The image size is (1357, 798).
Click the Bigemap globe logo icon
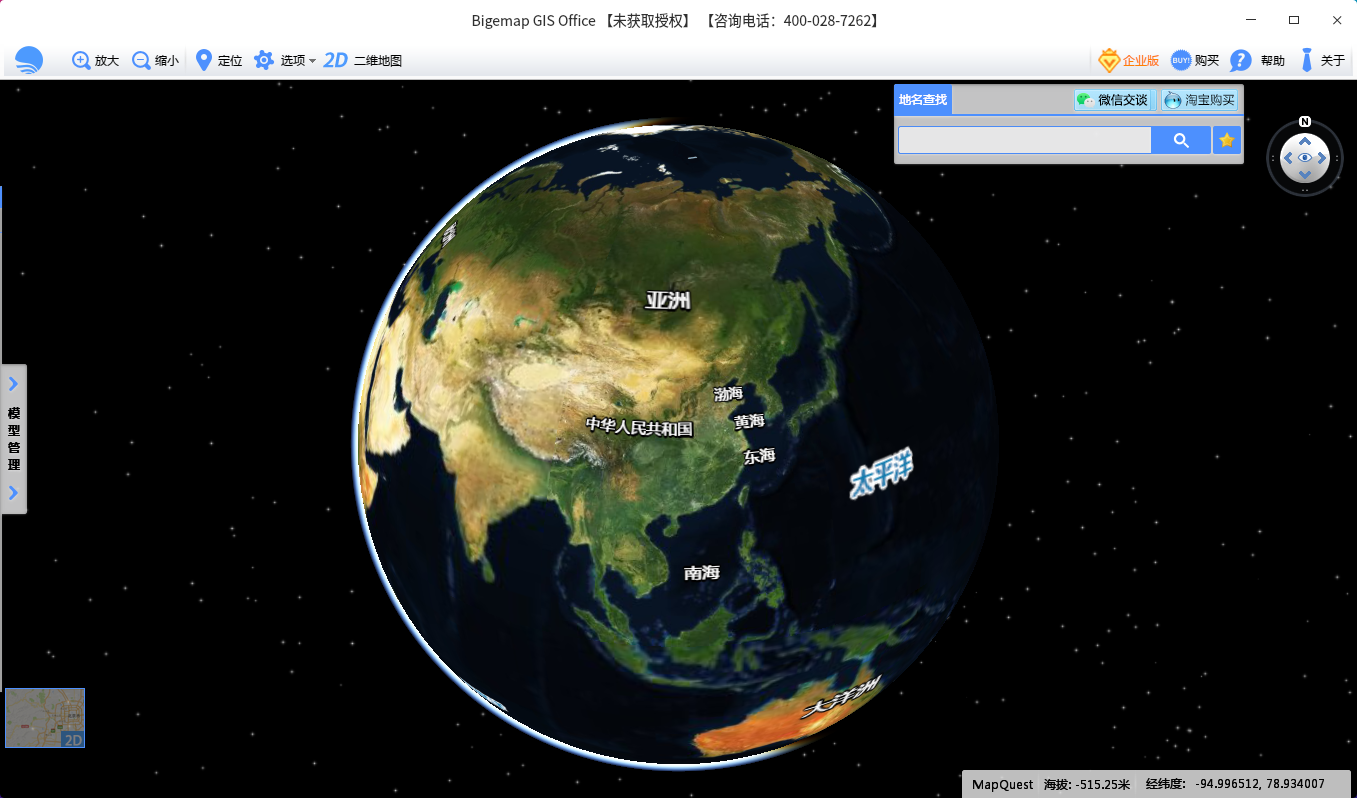[29, 60]
